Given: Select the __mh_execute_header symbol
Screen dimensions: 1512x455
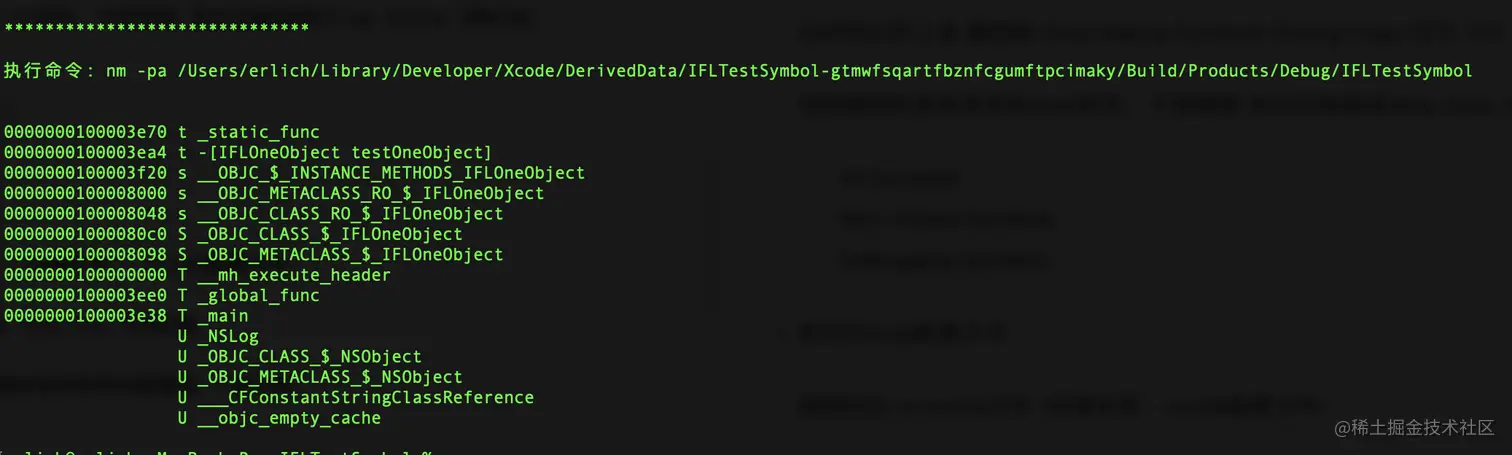Looking at the screenshot, I should [x=294, y=275].
